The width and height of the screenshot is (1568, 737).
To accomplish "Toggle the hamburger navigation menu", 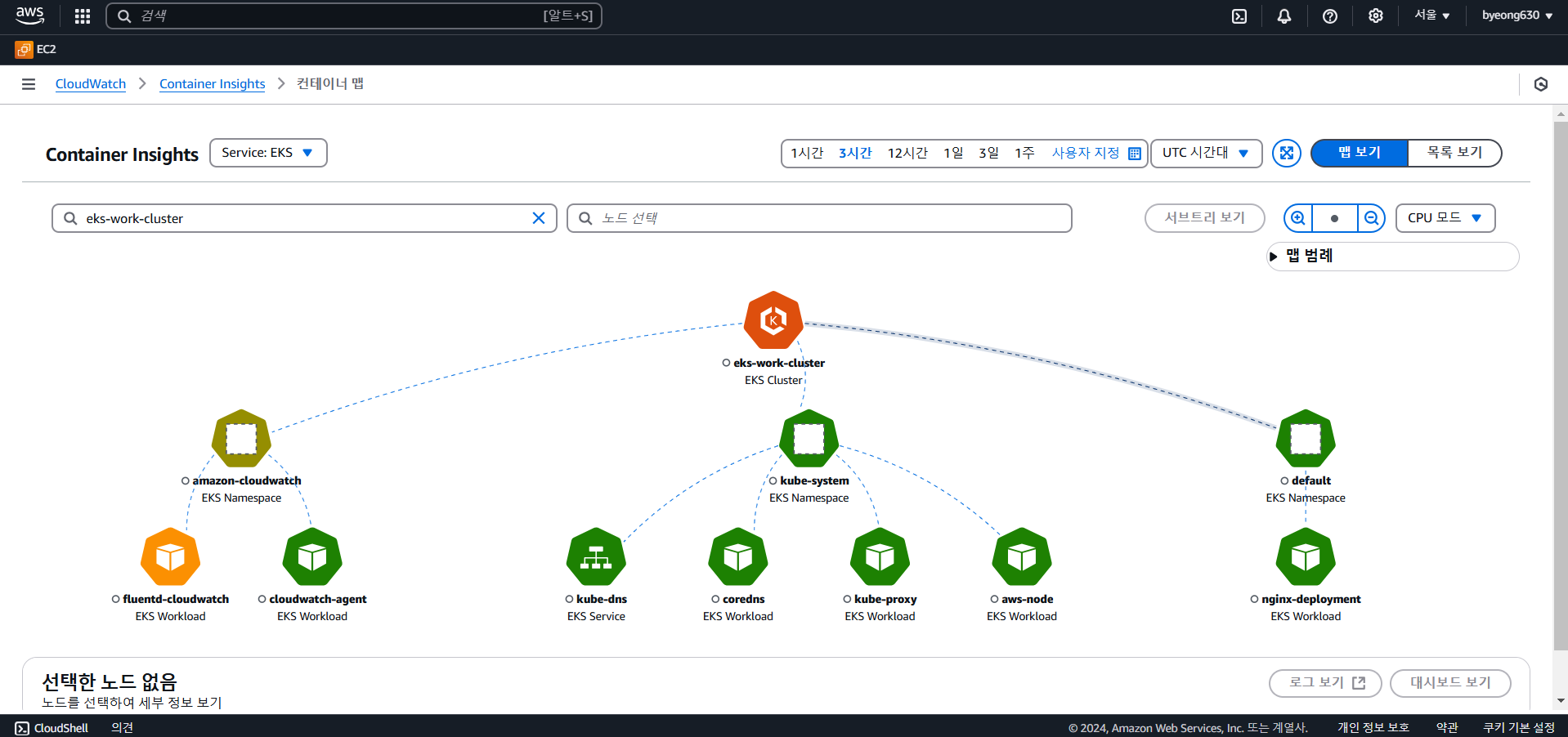I will coord(29,84).
